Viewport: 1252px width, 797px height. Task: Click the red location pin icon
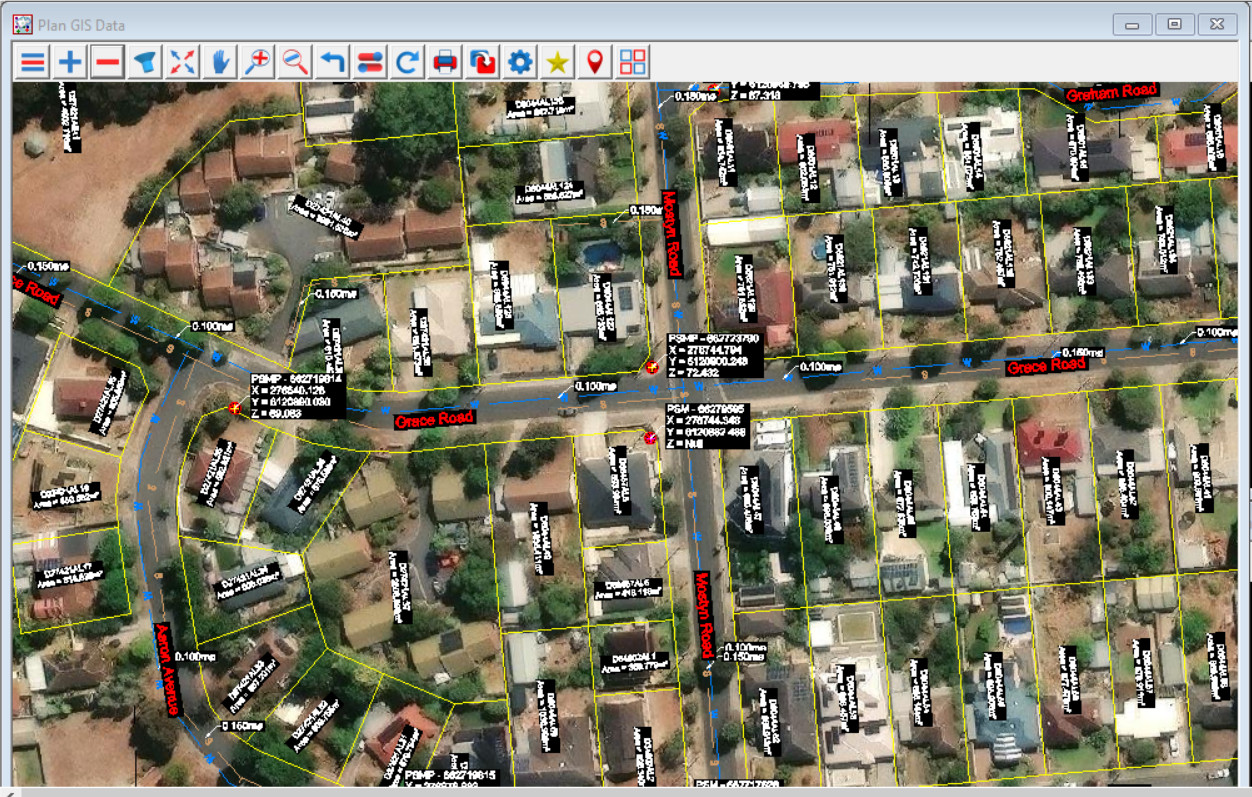pyautogui.click(x=595, y=62)
